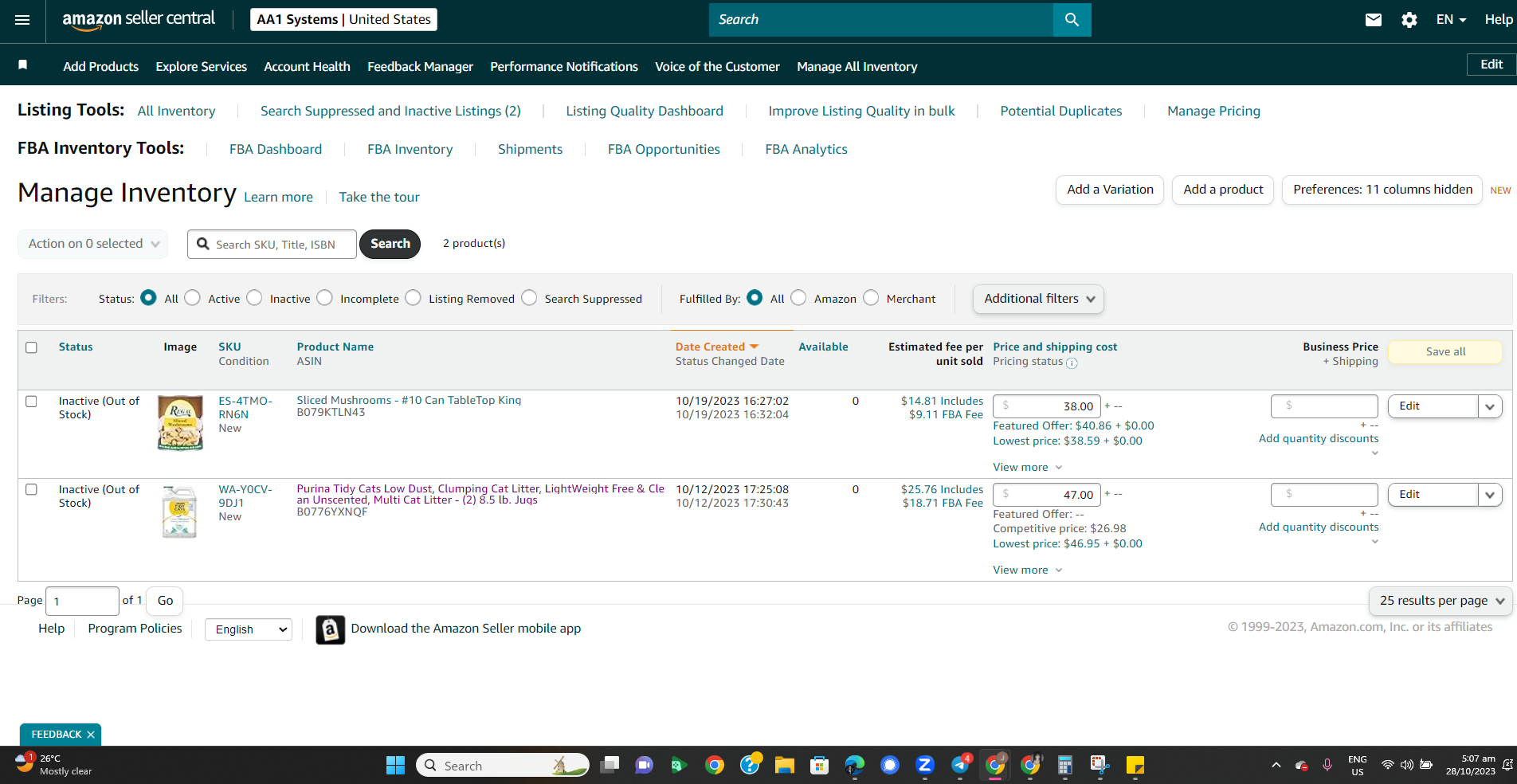Viewport: 1517px width, 784px height.
Task: Open the 25 results per page dropdown
Action: click(1441, 601)
